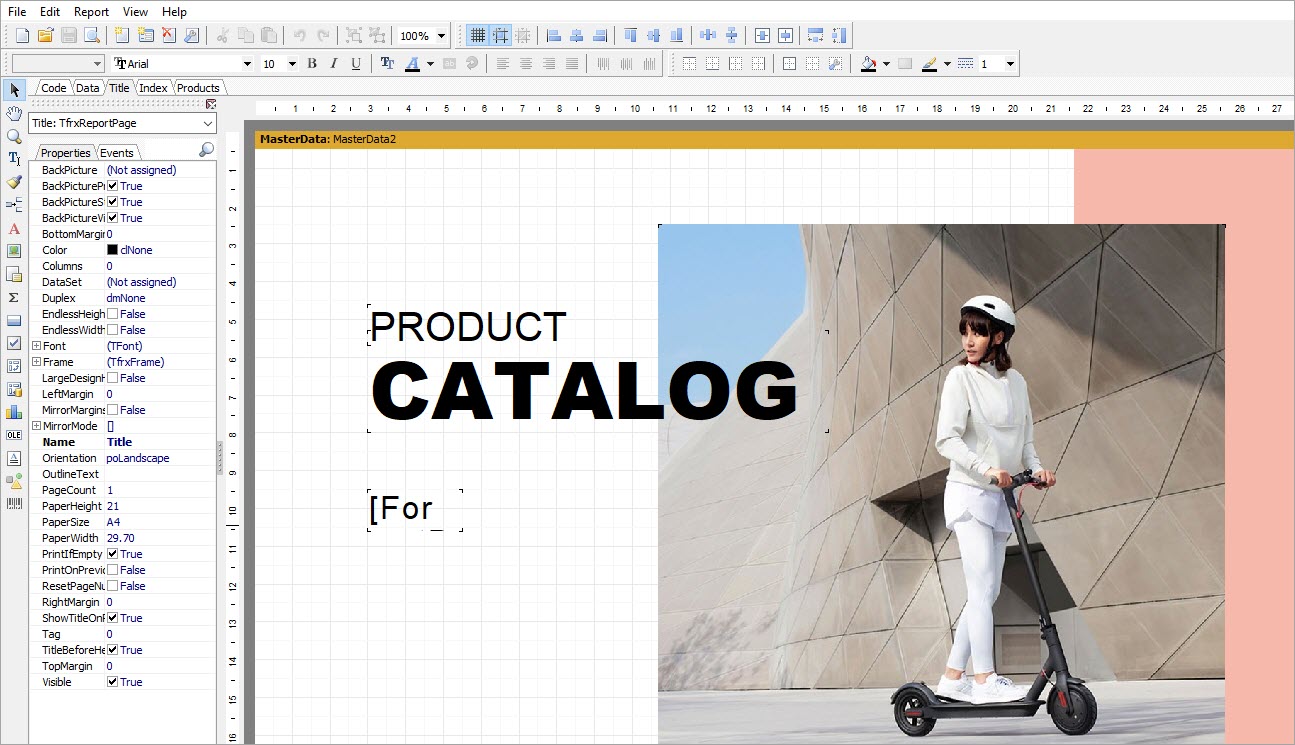Click the black Color property swatch
The width and height of the screenshot is (1295, 745).
tap(113, 250)
